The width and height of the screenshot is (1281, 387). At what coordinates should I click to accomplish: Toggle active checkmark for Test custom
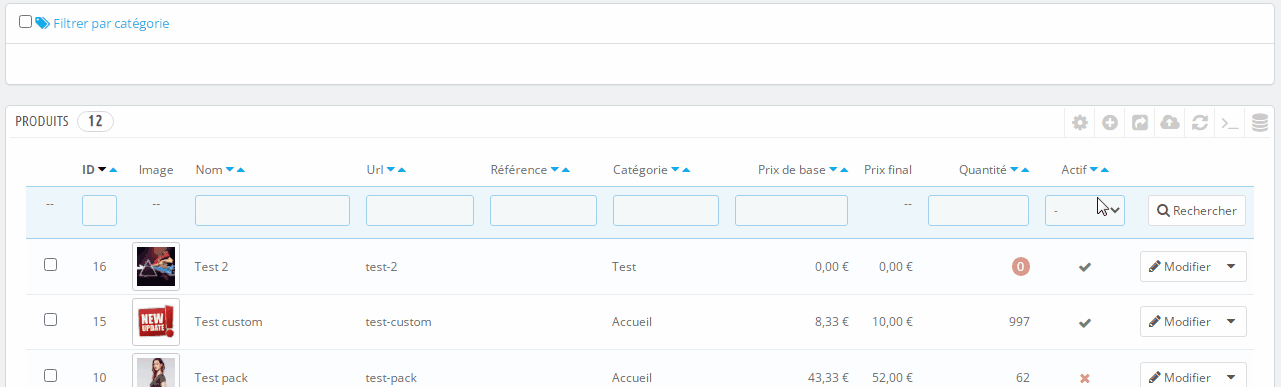click(1085, 323)
